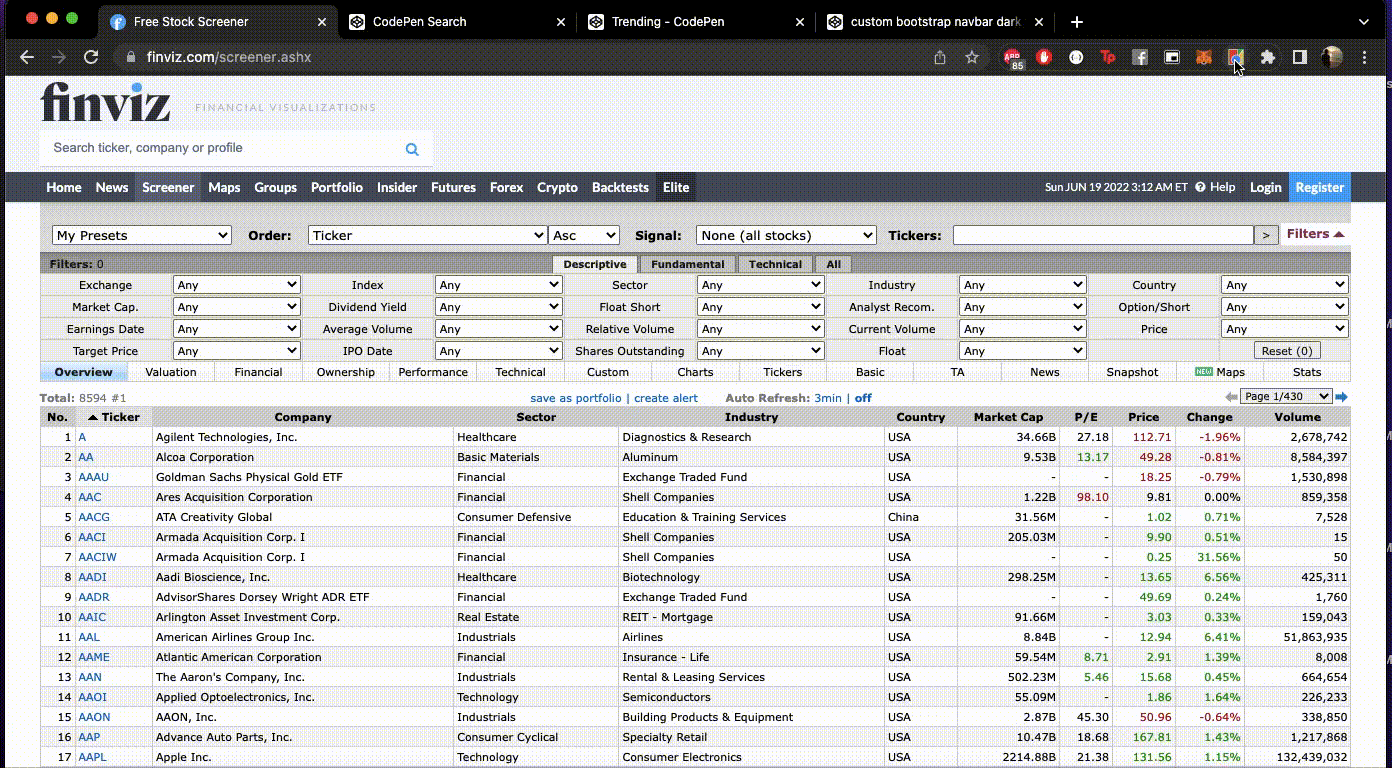Click the tab search chevron in tab strip
The height and width of the screenshot is (768, 1392).
[1362, 21]
